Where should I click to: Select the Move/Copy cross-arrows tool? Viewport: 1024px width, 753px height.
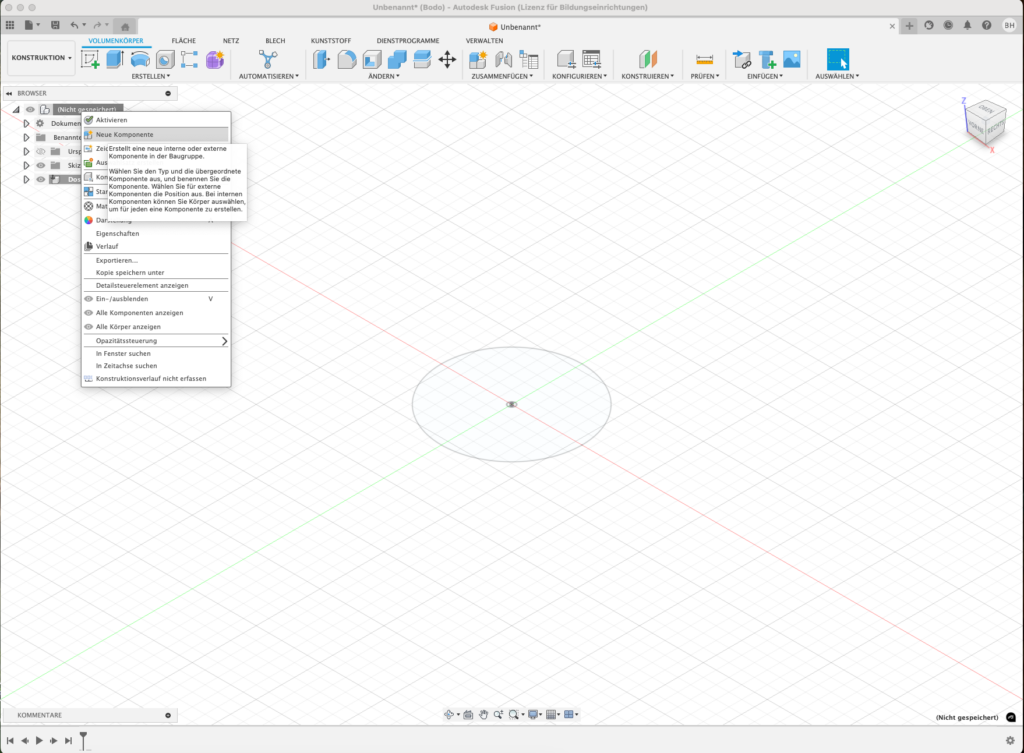tap(447, 59)
